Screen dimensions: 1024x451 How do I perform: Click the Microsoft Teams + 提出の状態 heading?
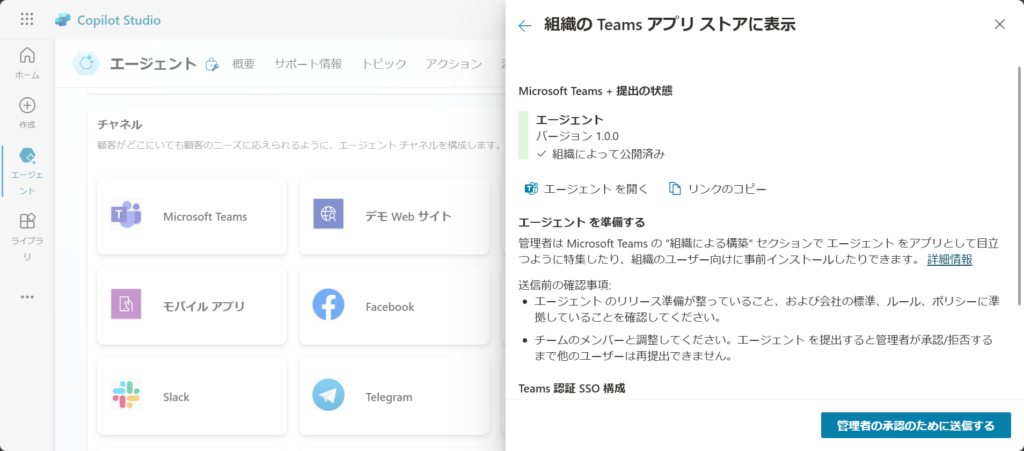click(x=596, y=91)
